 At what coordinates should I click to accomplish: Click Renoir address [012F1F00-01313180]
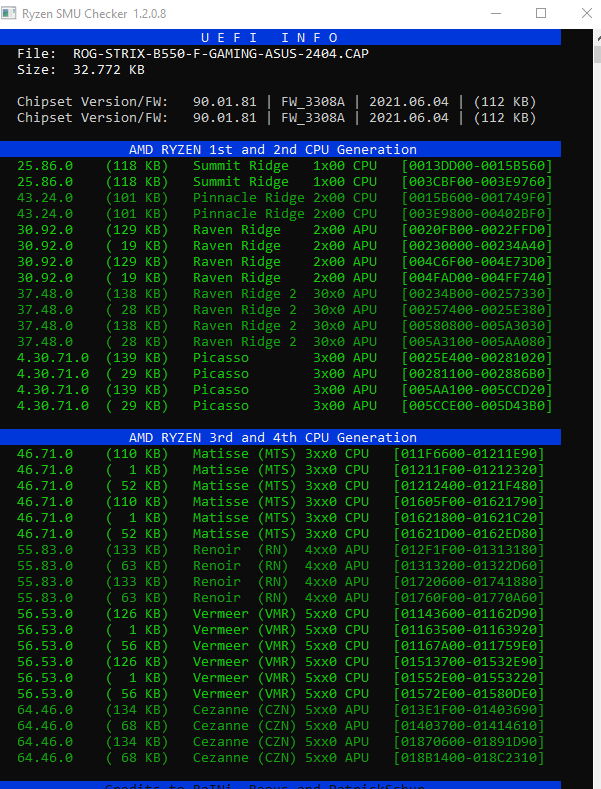pyautogui.click(x=469, y=549)
